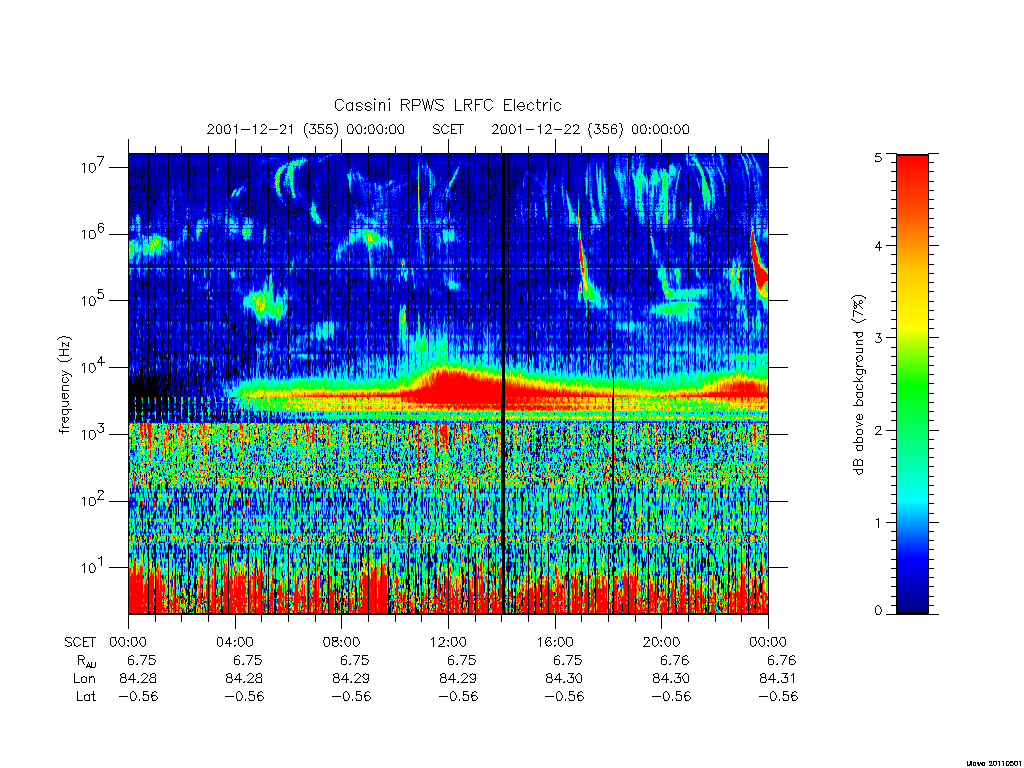Click the "R_AU" row label

[x=86, y=661]
